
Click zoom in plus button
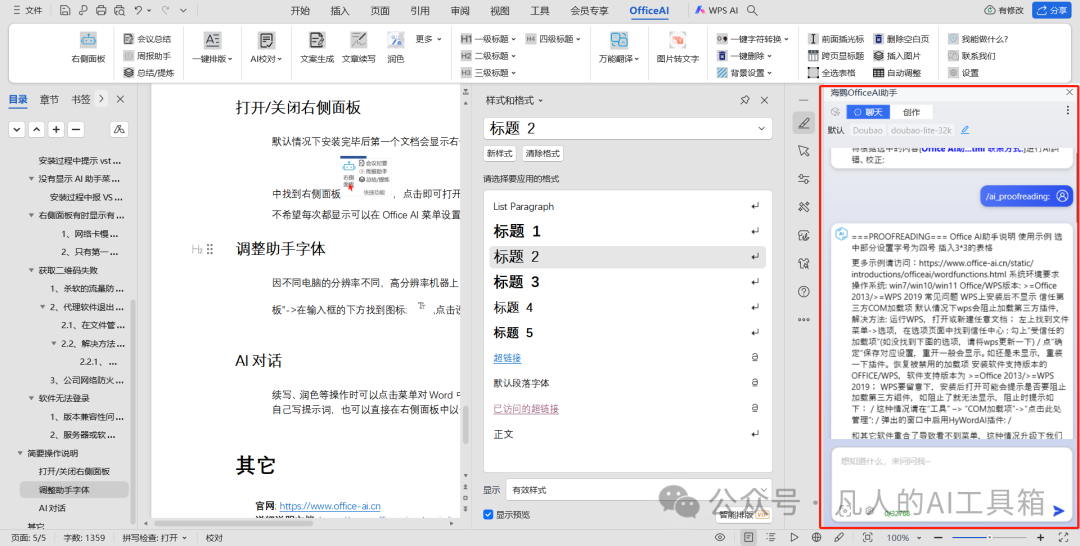click(x=1041, y=537)
